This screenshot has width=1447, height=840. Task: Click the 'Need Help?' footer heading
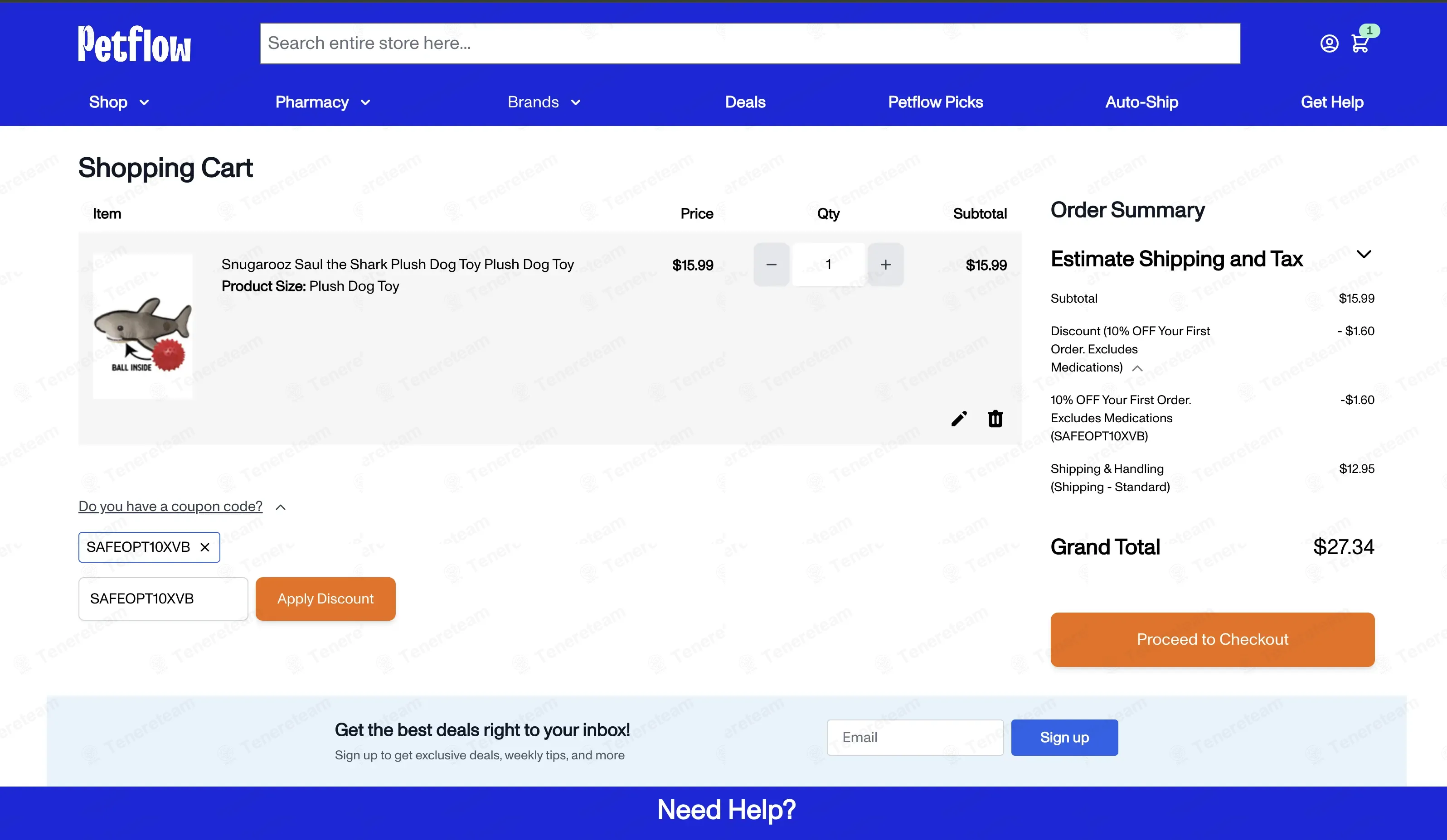click(726, 810)
